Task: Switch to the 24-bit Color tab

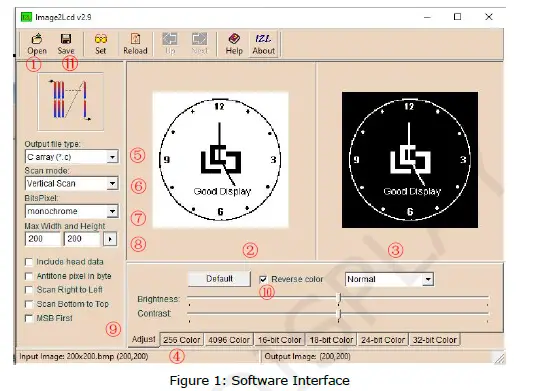Action: point(383,340)
